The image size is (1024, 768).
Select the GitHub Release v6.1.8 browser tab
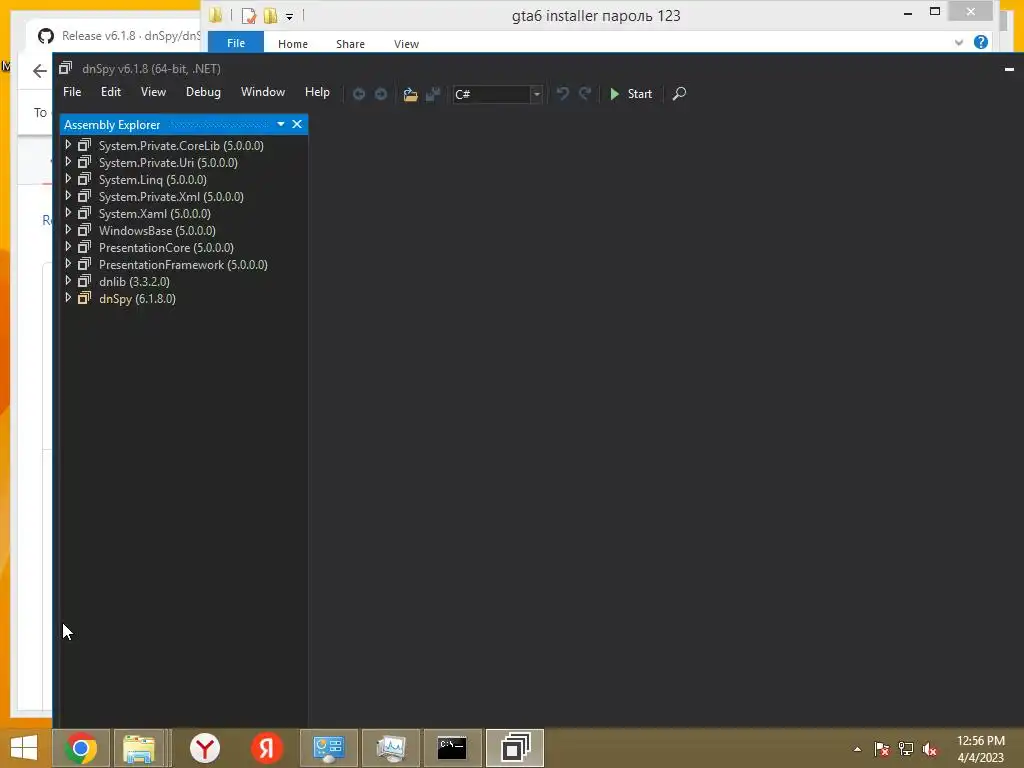[x=118, y=36]
